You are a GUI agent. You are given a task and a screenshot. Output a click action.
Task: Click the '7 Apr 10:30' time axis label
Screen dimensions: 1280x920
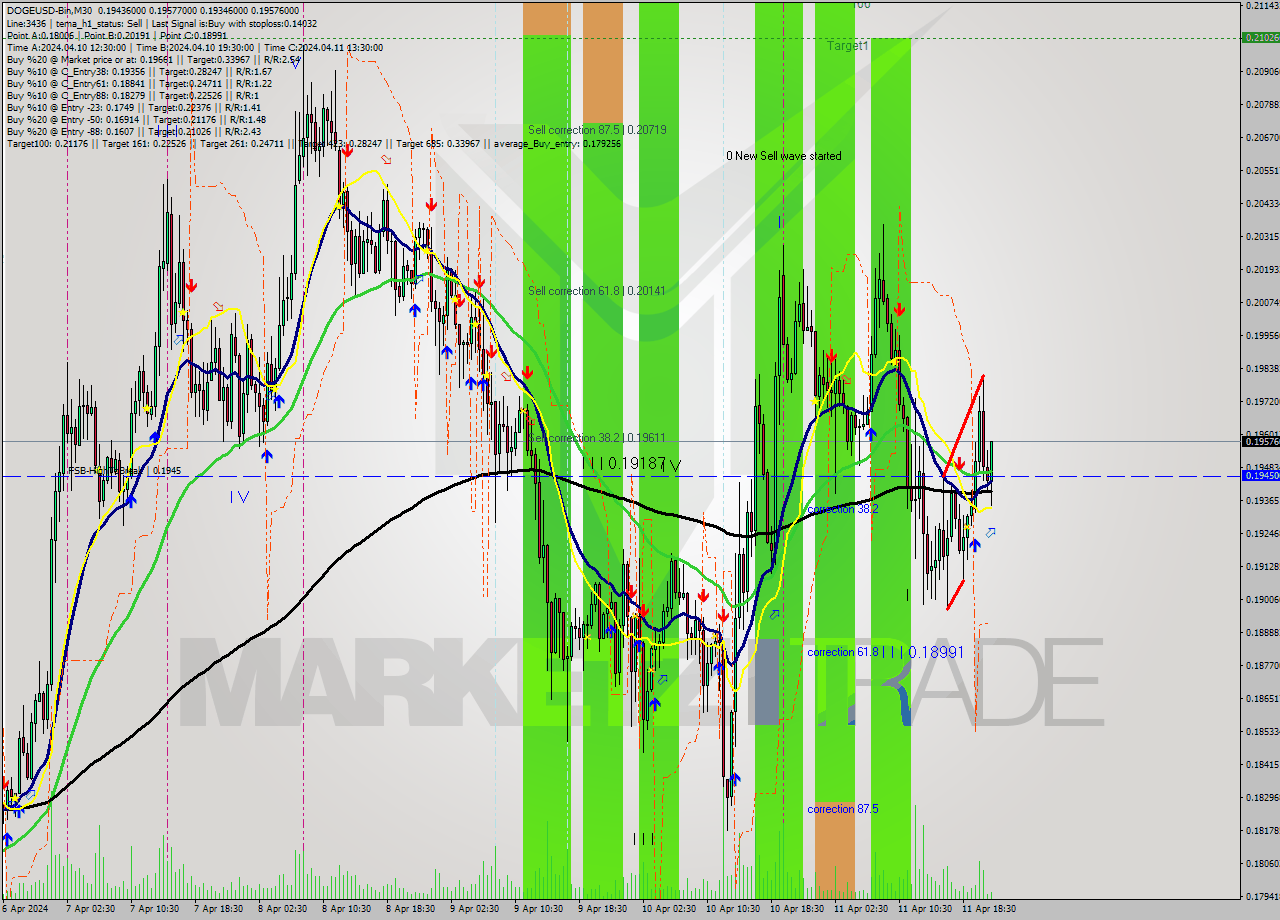(x=155, y=909)
